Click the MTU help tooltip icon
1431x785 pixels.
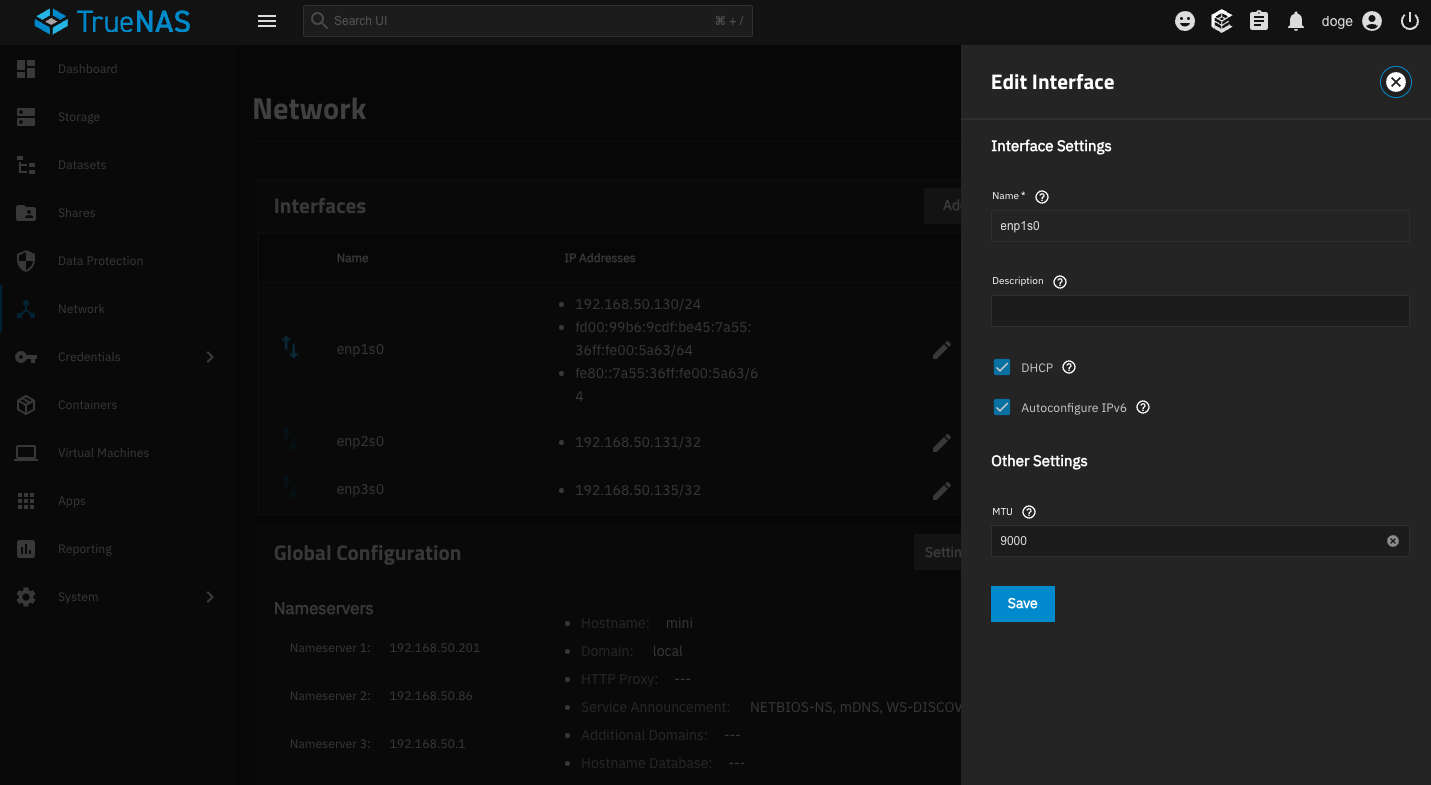1029,512
